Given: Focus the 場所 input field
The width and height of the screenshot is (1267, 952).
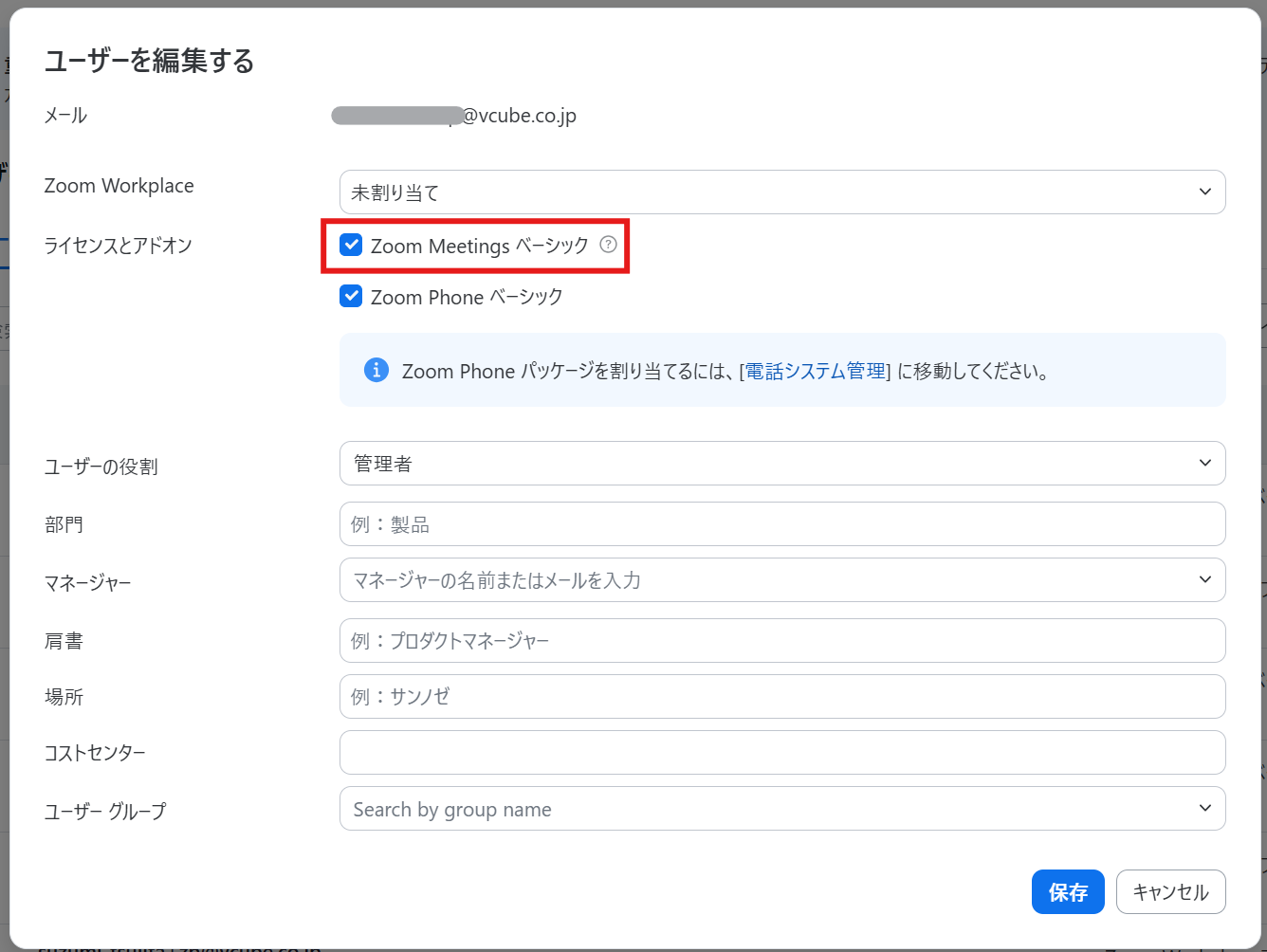Looking at the screenshot, I should click(x=782, y=697).
